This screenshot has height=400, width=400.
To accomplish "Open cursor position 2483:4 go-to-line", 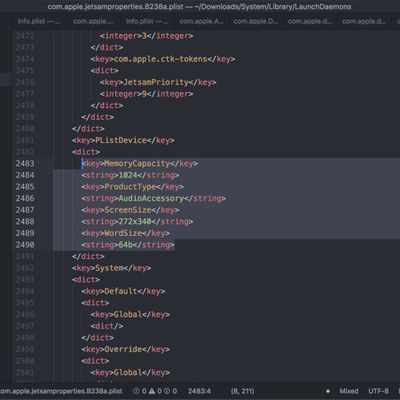I will click(x=199, y=391).
